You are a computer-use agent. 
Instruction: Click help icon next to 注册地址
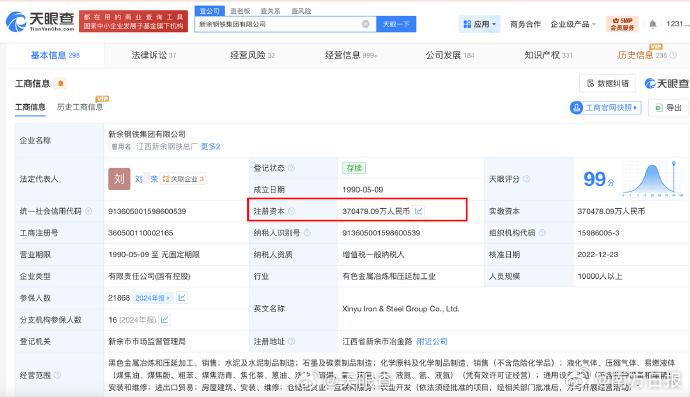tap(291, 341)
